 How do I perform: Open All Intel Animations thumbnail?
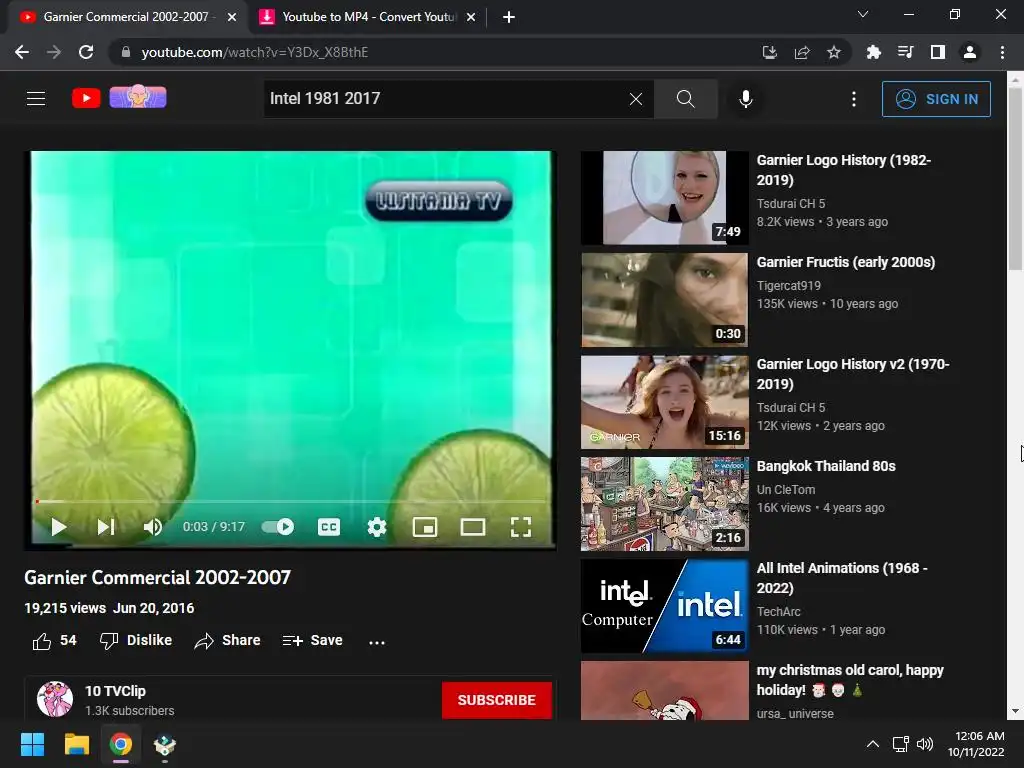(664, 605)
